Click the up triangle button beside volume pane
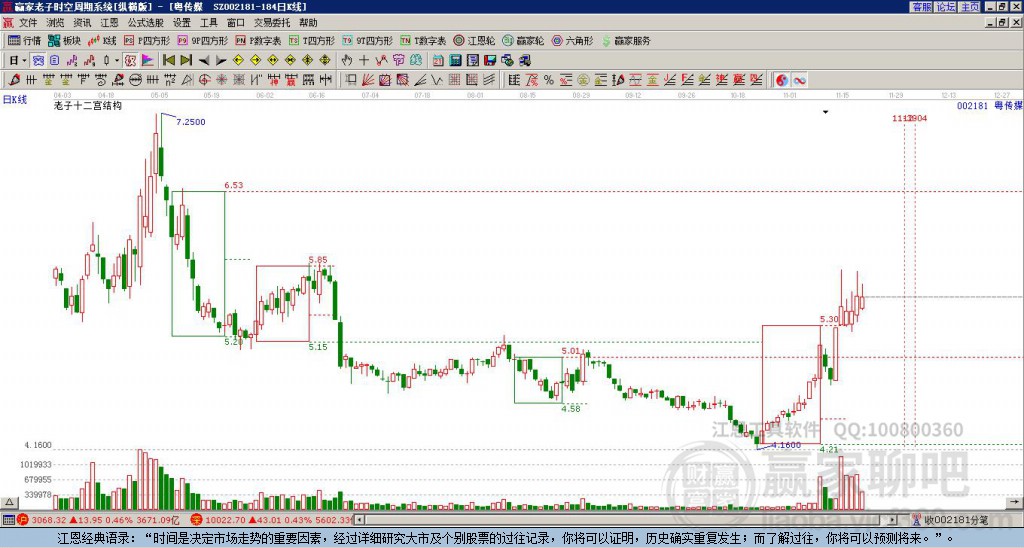This screenshot has width=1024, height=548. click(x=9, y=502)
